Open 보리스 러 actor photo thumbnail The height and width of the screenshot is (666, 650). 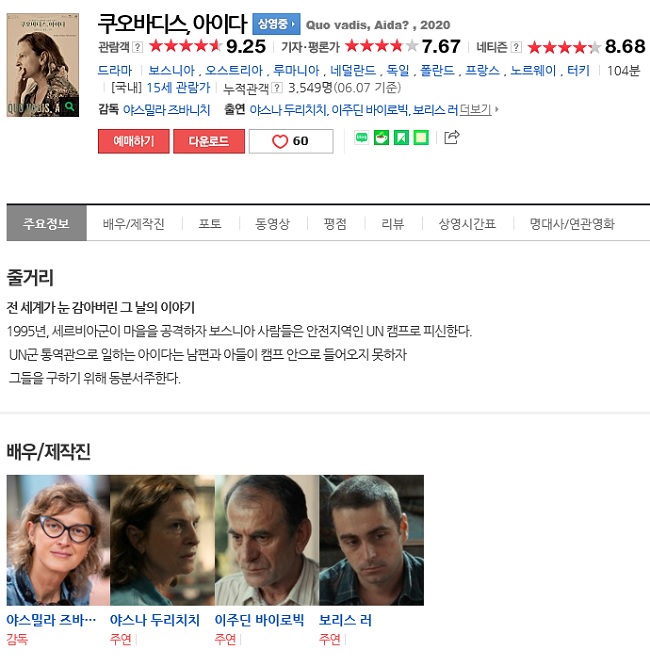coord(372,540)
